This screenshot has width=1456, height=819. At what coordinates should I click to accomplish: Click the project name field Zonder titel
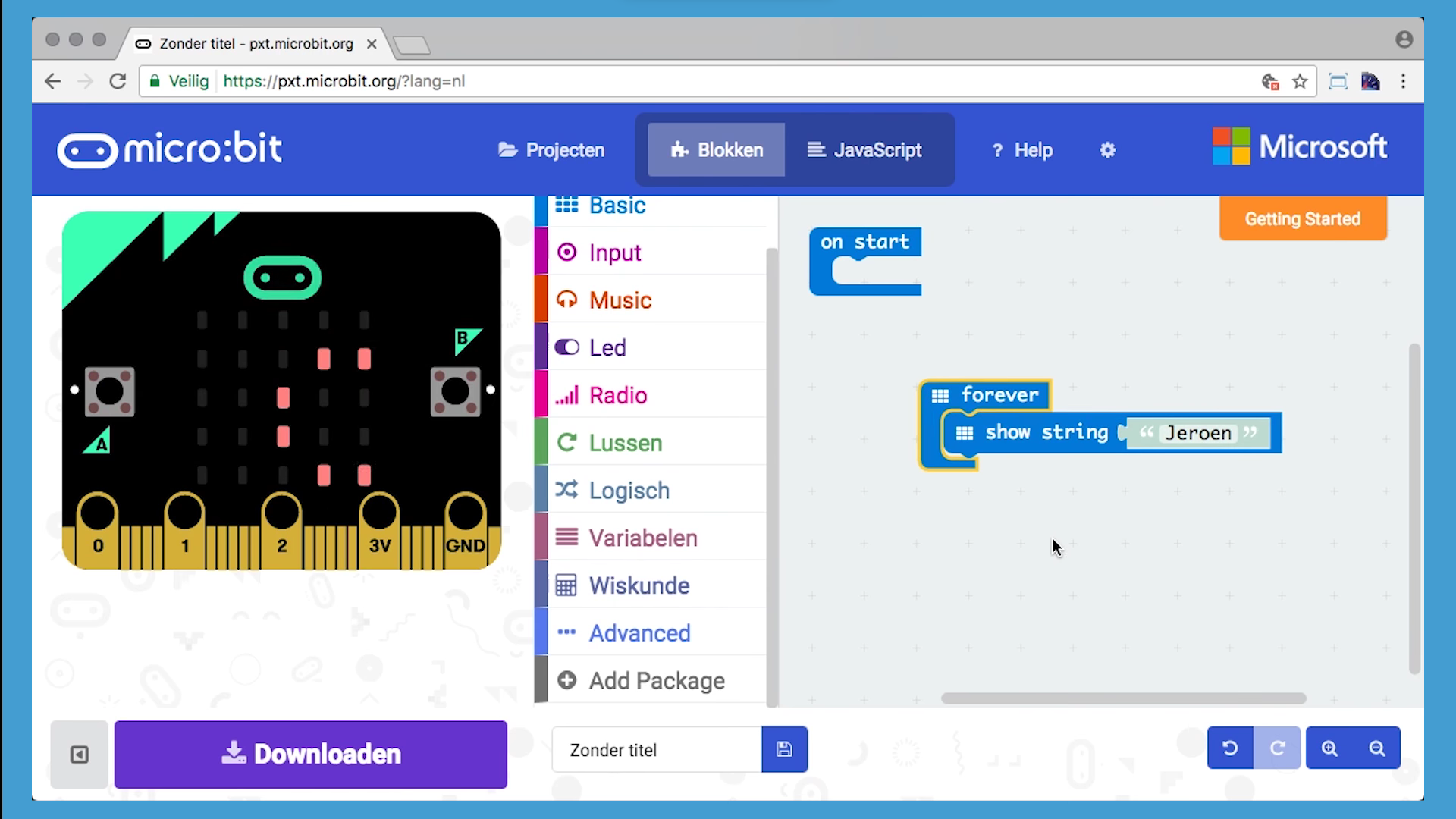pyautogui.click(x=656, y=750)
